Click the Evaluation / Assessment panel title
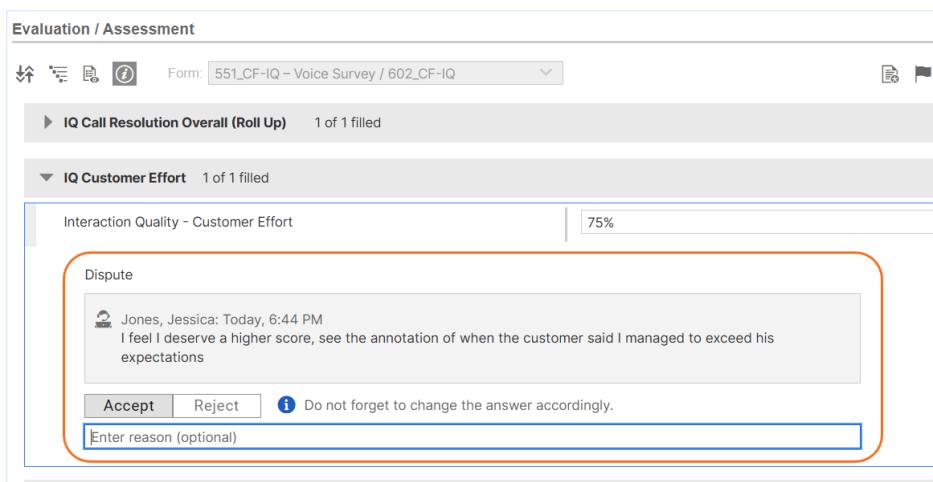Image resolution: width=933 pixels, height=482 pixels. point(103,29)
